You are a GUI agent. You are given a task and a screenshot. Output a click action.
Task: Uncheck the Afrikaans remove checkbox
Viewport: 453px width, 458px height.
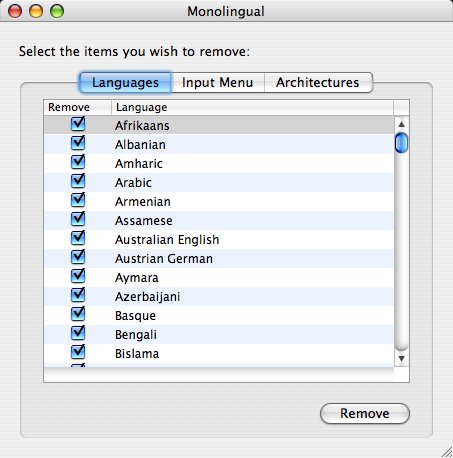78,125
